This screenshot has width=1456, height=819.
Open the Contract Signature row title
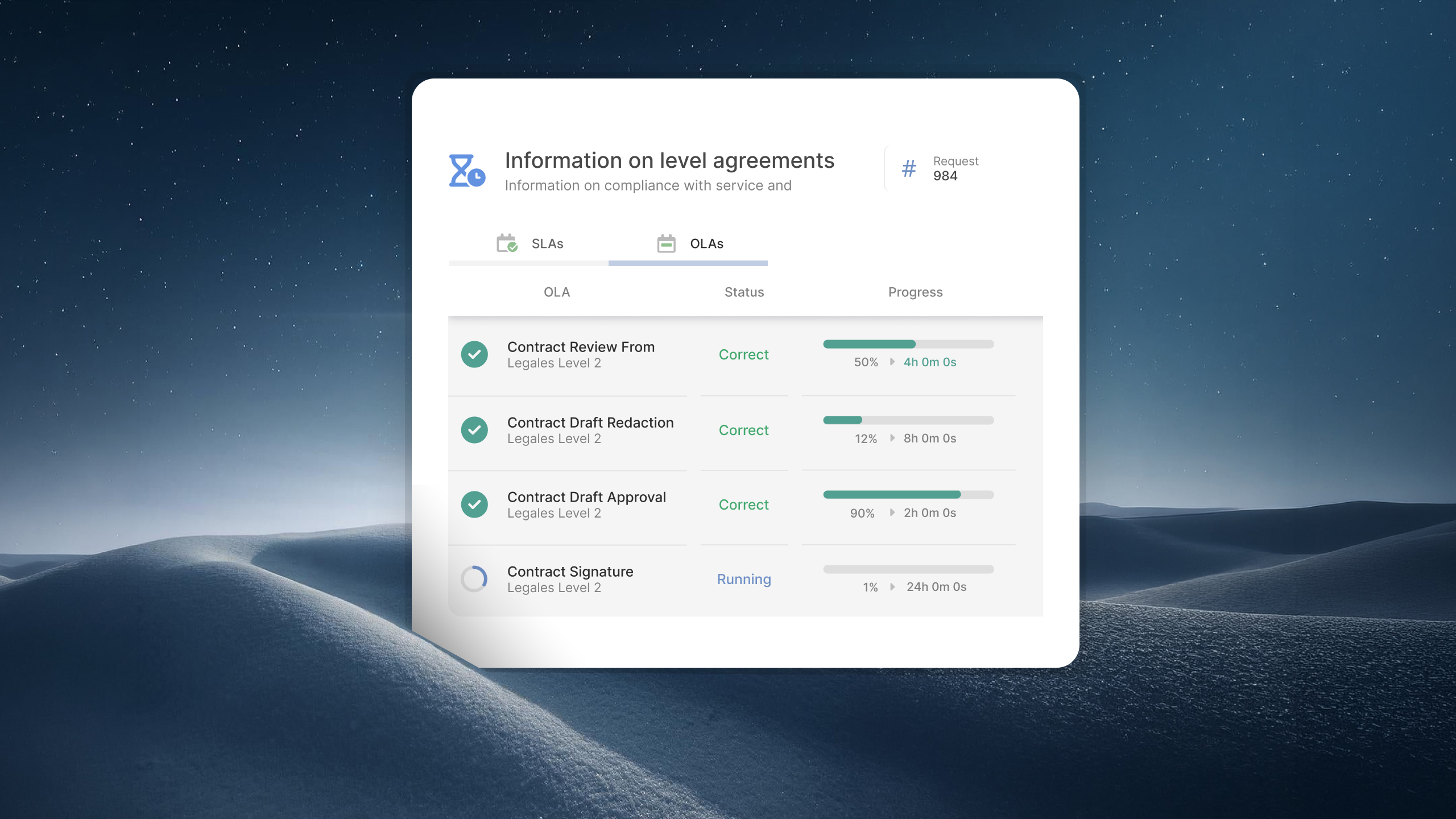(x=570, y=572)
